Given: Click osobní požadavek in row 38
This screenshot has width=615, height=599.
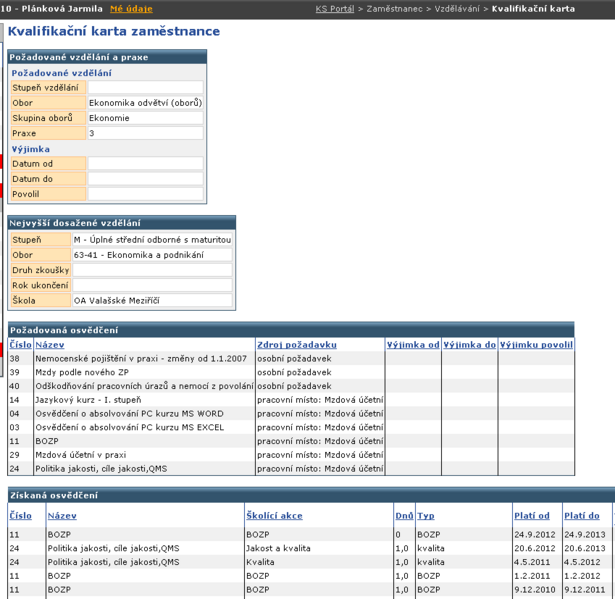Looking at the screenshot, I should [294, 359].
